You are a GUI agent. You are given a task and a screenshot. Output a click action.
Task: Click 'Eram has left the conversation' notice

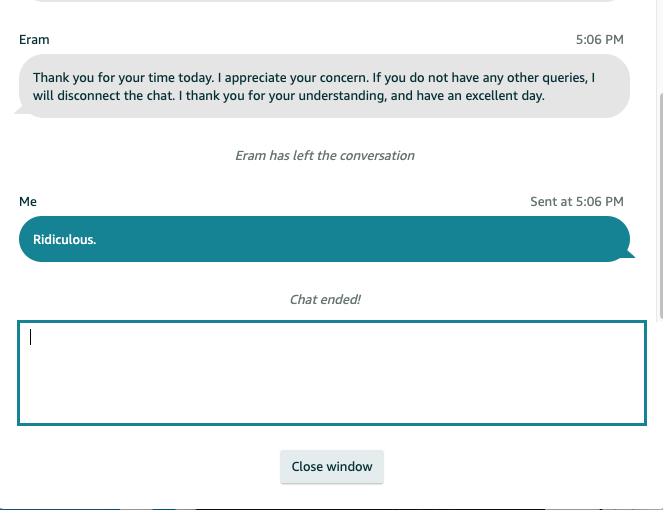[325, 156]
